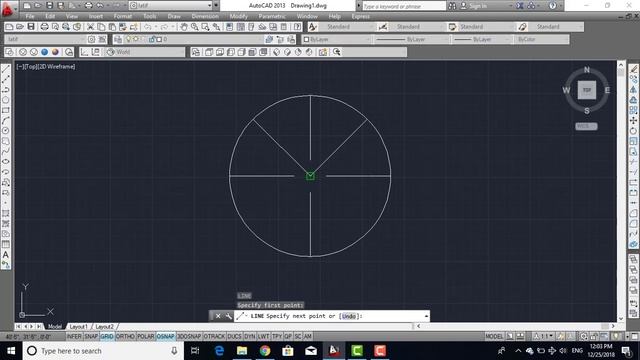Viewport: 640px width, 360px height.
Task: Click the Zoom Realtime magnifier icon
Action: [x=195, y=27]
